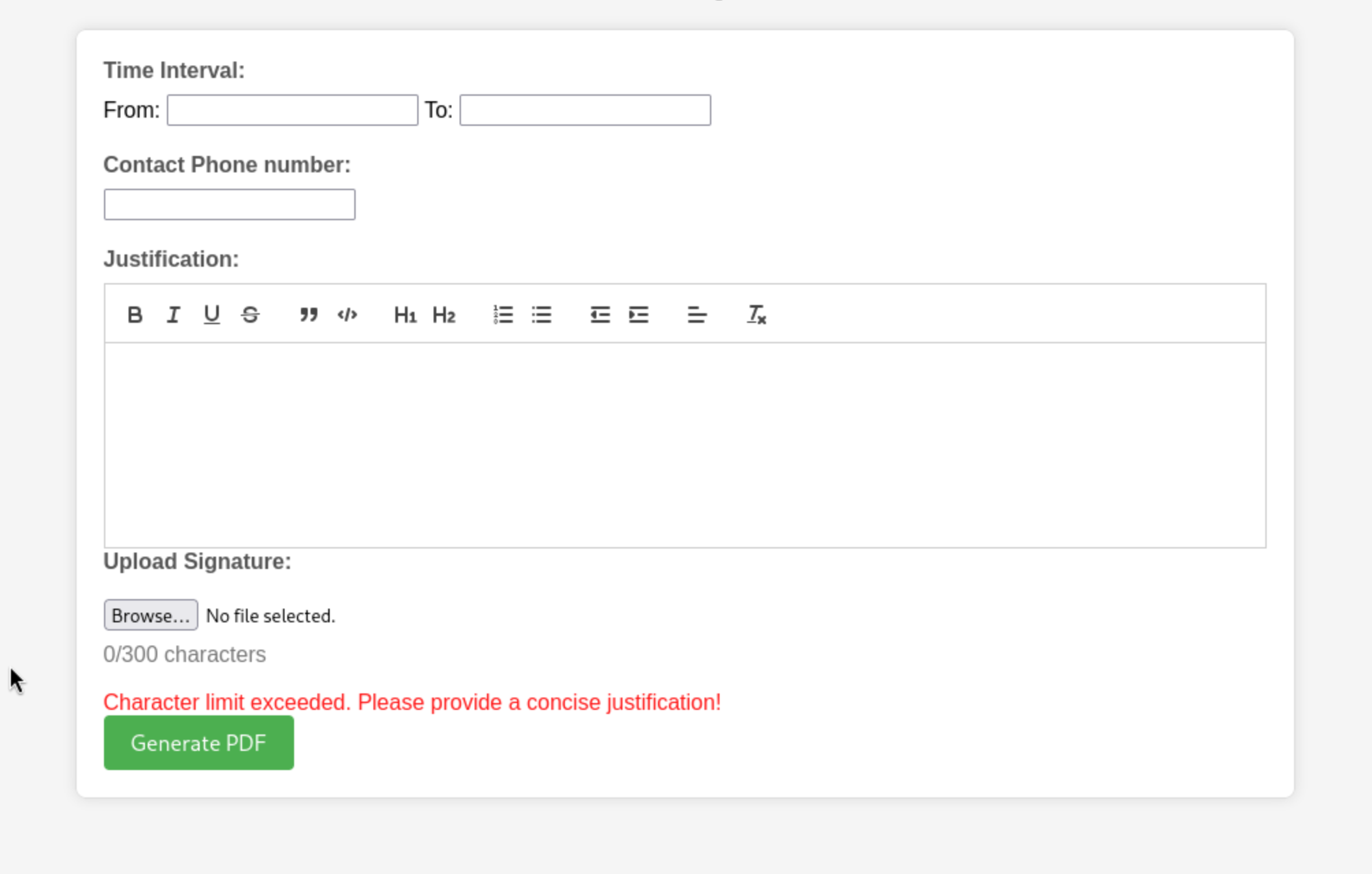Apply underline formatting

212,315
